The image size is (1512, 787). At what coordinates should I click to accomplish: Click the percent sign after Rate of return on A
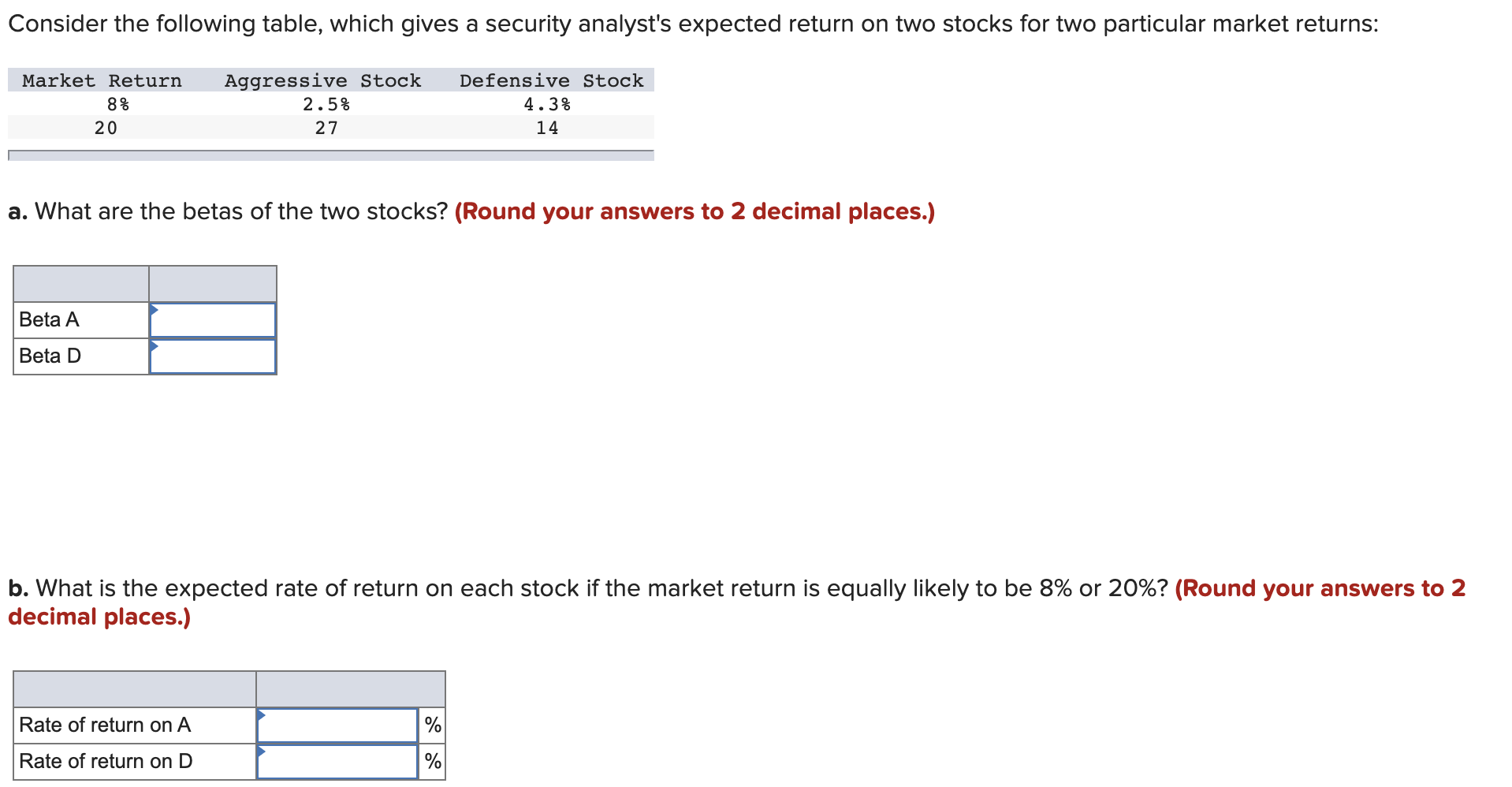click(432, 725)
